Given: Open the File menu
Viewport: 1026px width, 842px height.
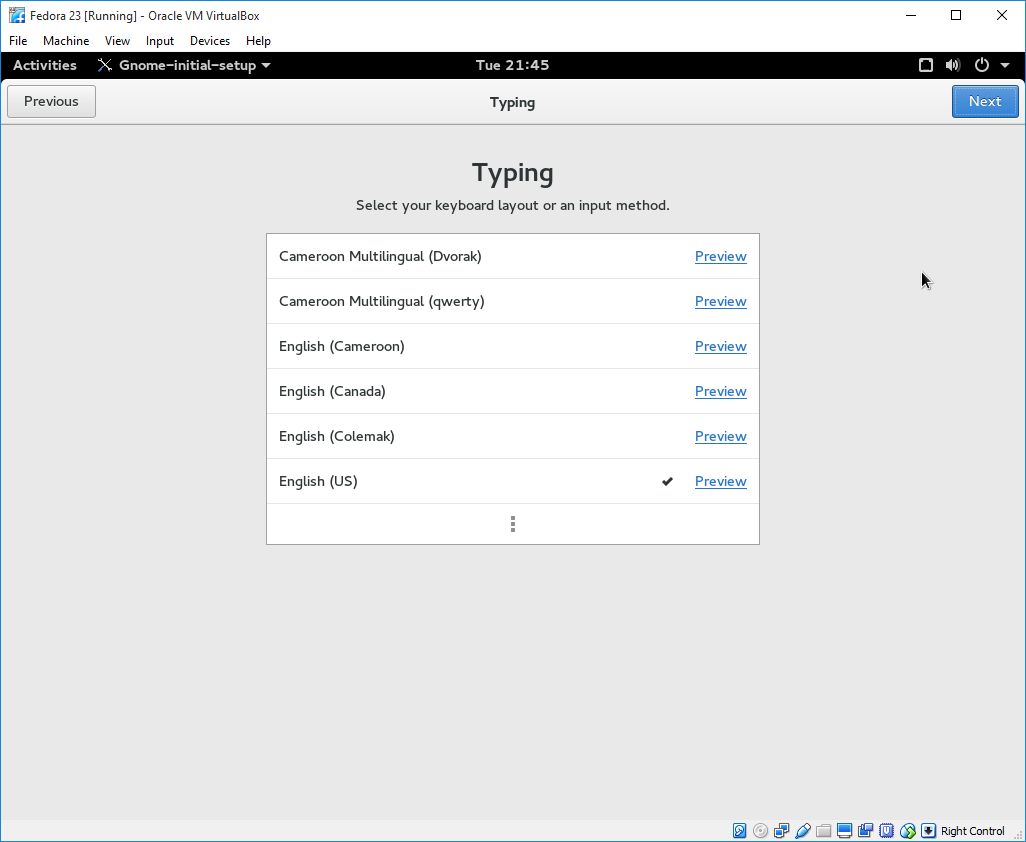Looking at the screenshot, I should (18, 41).
